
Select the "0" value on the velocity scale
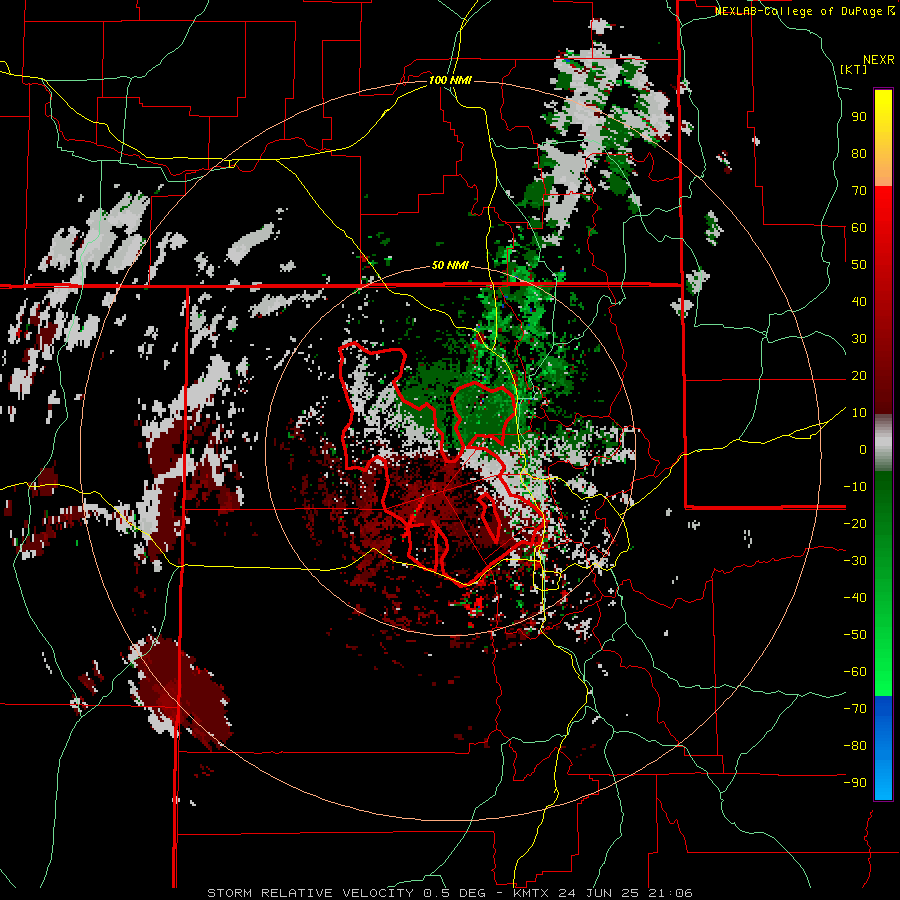[x=863, y=449]
